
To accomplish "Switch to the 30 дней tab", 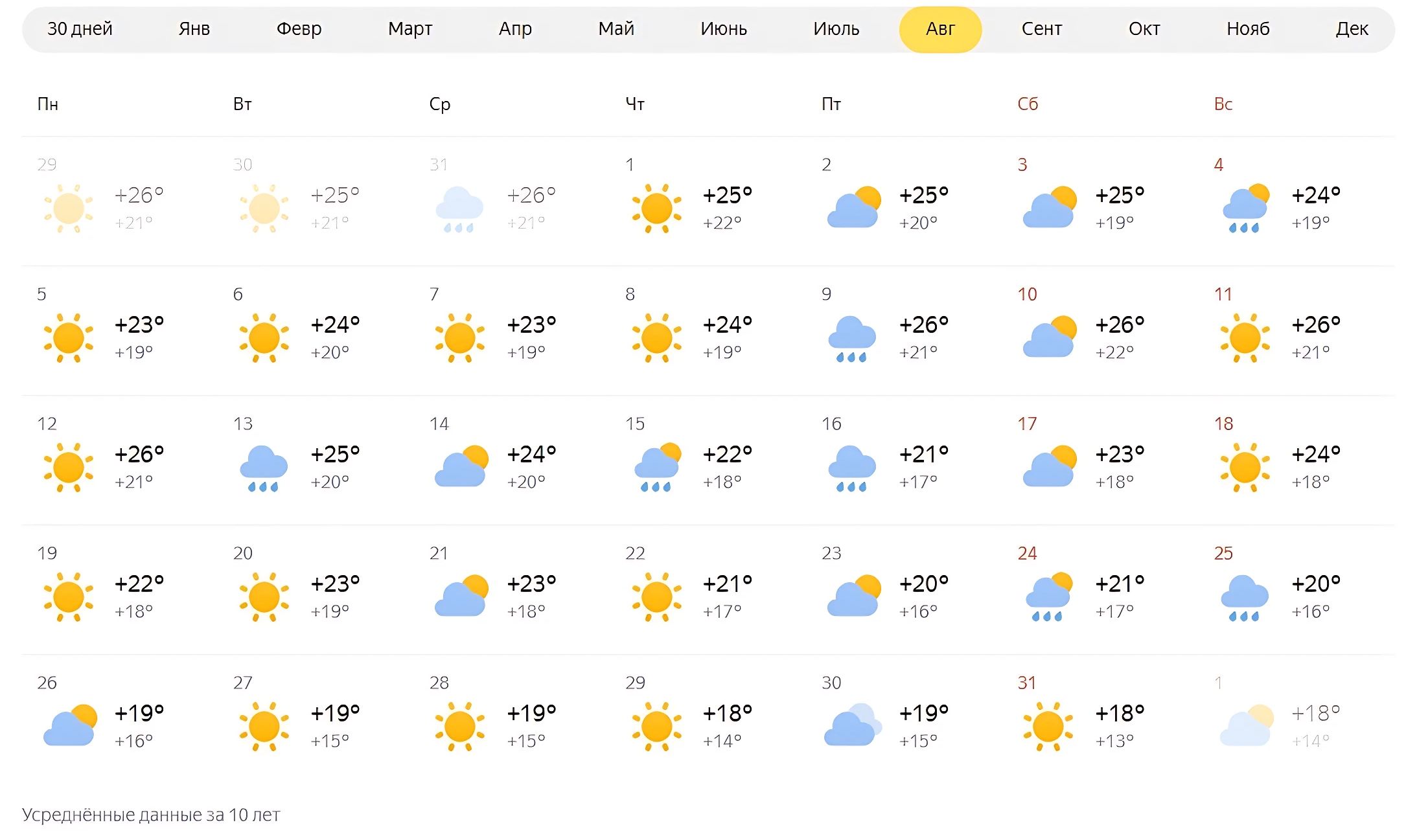I will (80, 29).
